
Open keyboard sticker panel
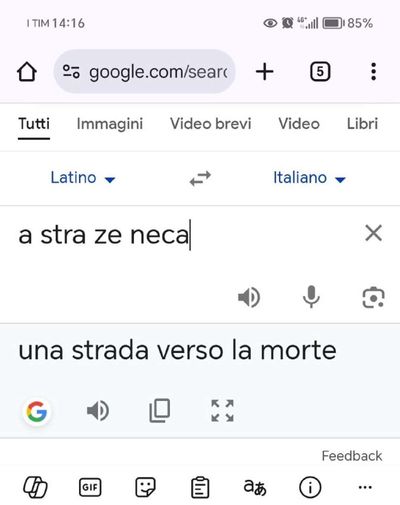(145, 487)
